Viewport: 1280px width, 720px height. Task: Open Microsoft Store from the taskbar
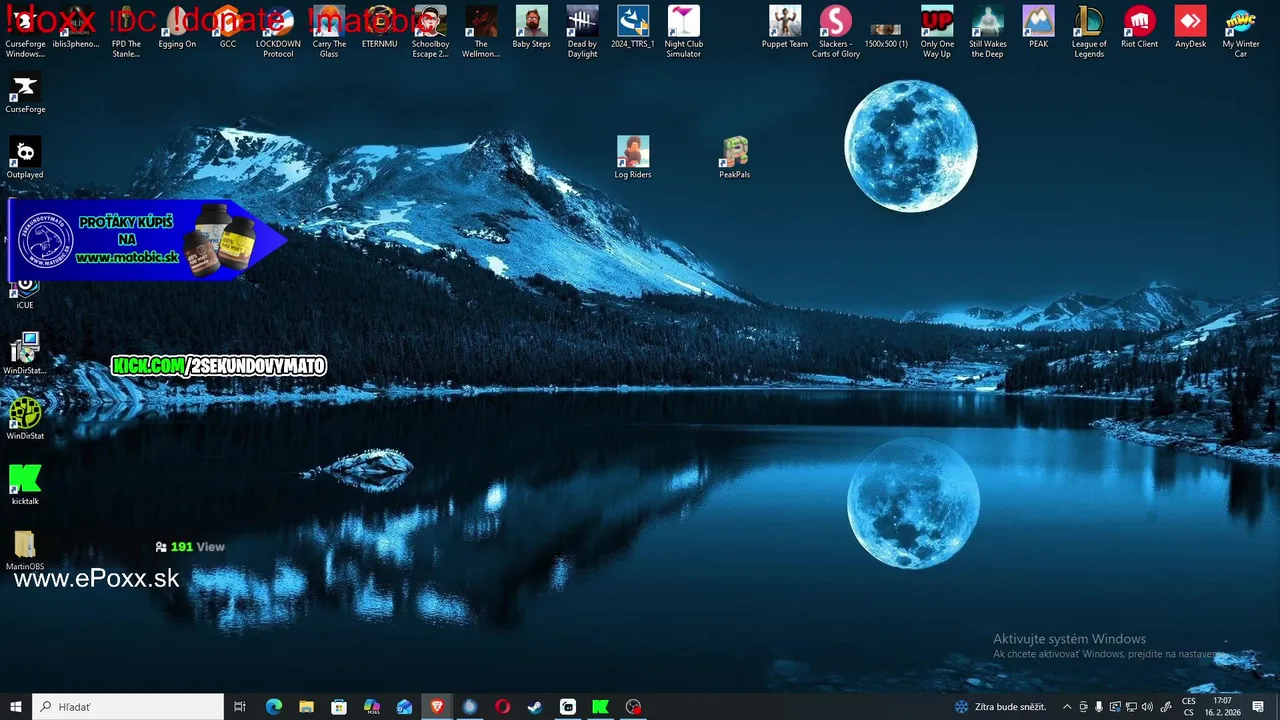pyautogui.click(x=339, y=707)
